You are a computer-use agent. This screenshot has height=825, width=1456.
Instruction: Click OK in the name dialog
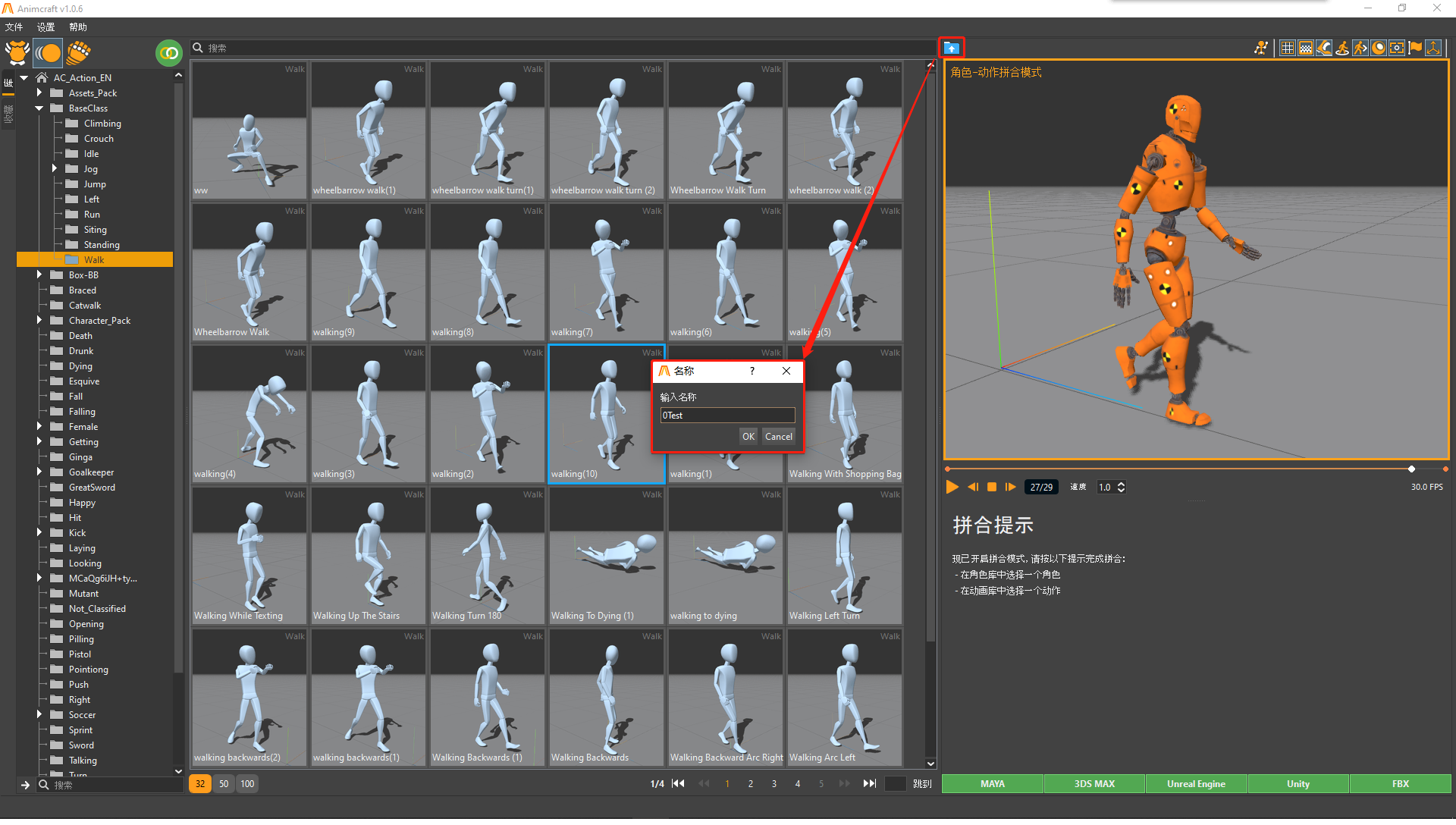(x=748, y=436)
